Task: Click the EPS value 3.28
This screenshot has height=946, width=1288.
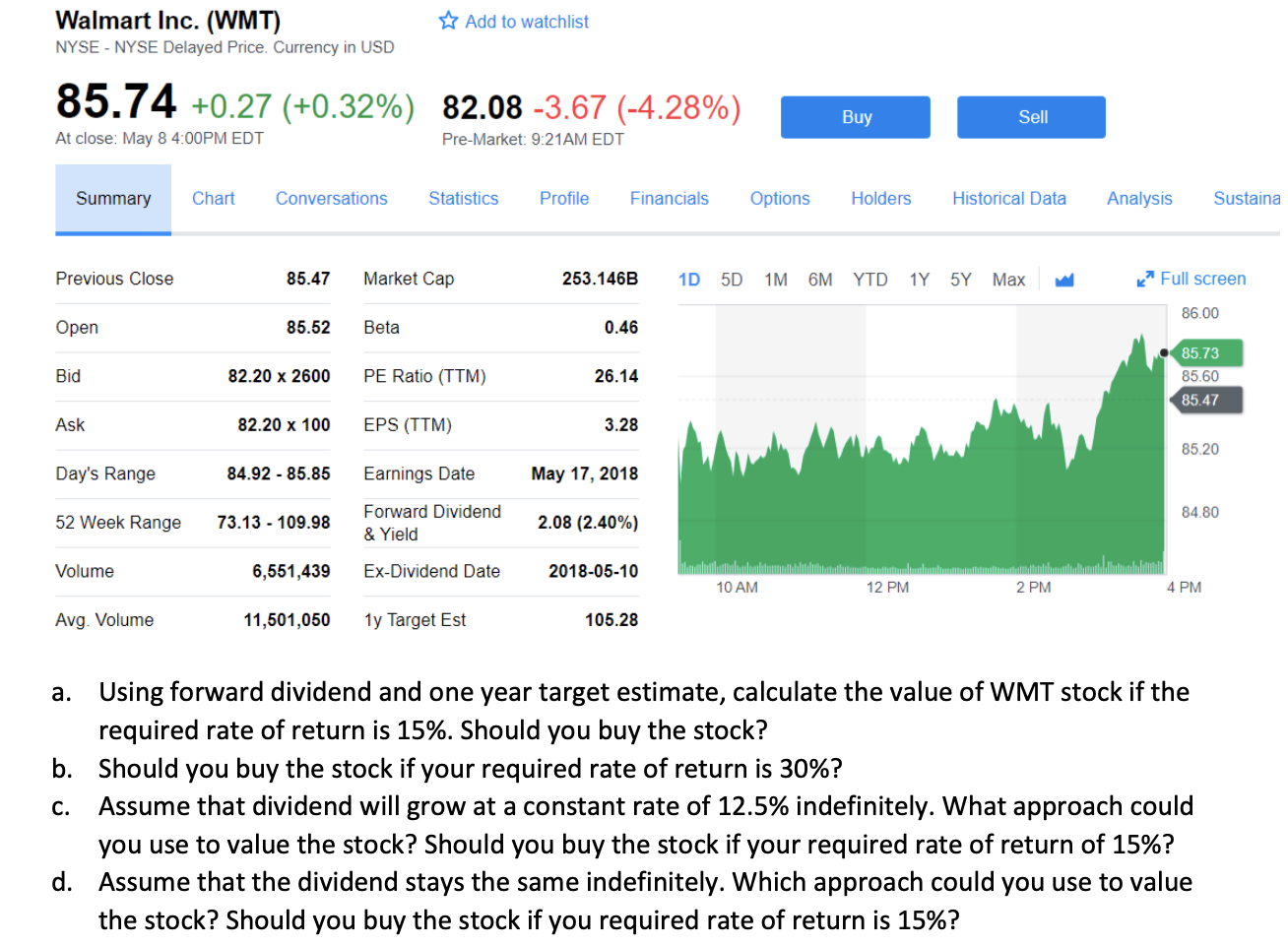Action: [621, 424]
